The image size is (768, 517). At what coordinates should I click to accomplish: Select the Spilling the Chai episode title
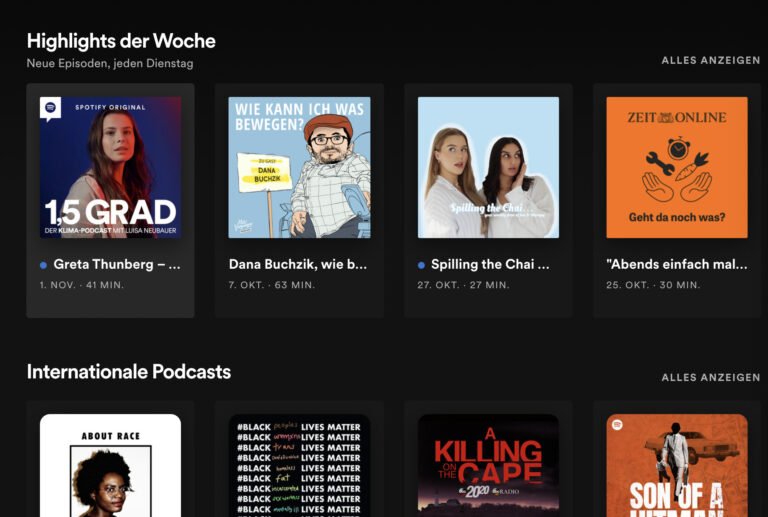490,264
